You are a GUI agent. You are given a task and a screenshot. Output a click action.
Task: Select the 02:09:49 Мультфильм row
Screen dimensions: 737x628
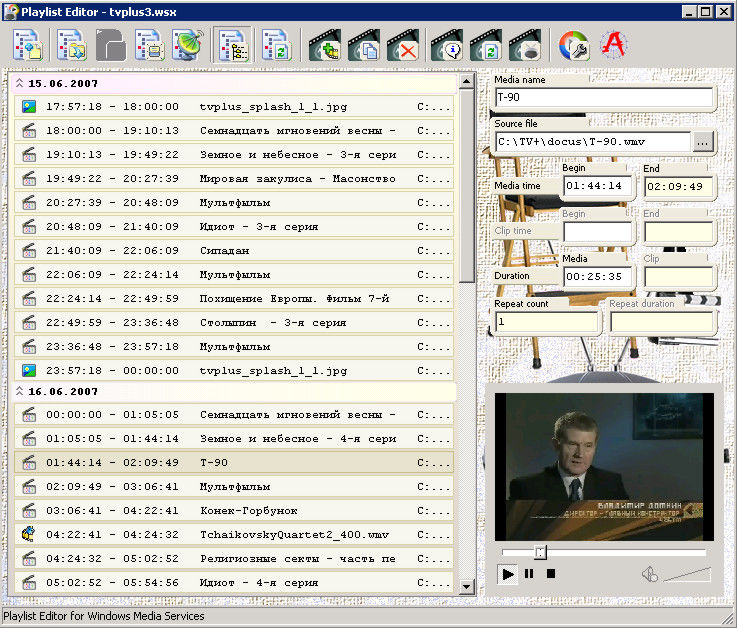tap(234, 487)
